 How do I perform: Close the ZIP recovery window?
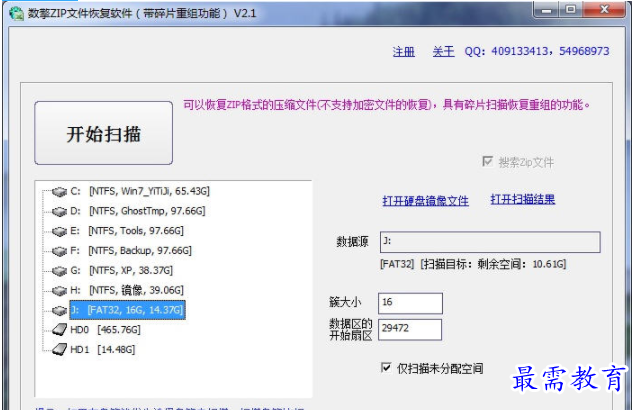tap(604, 10)
